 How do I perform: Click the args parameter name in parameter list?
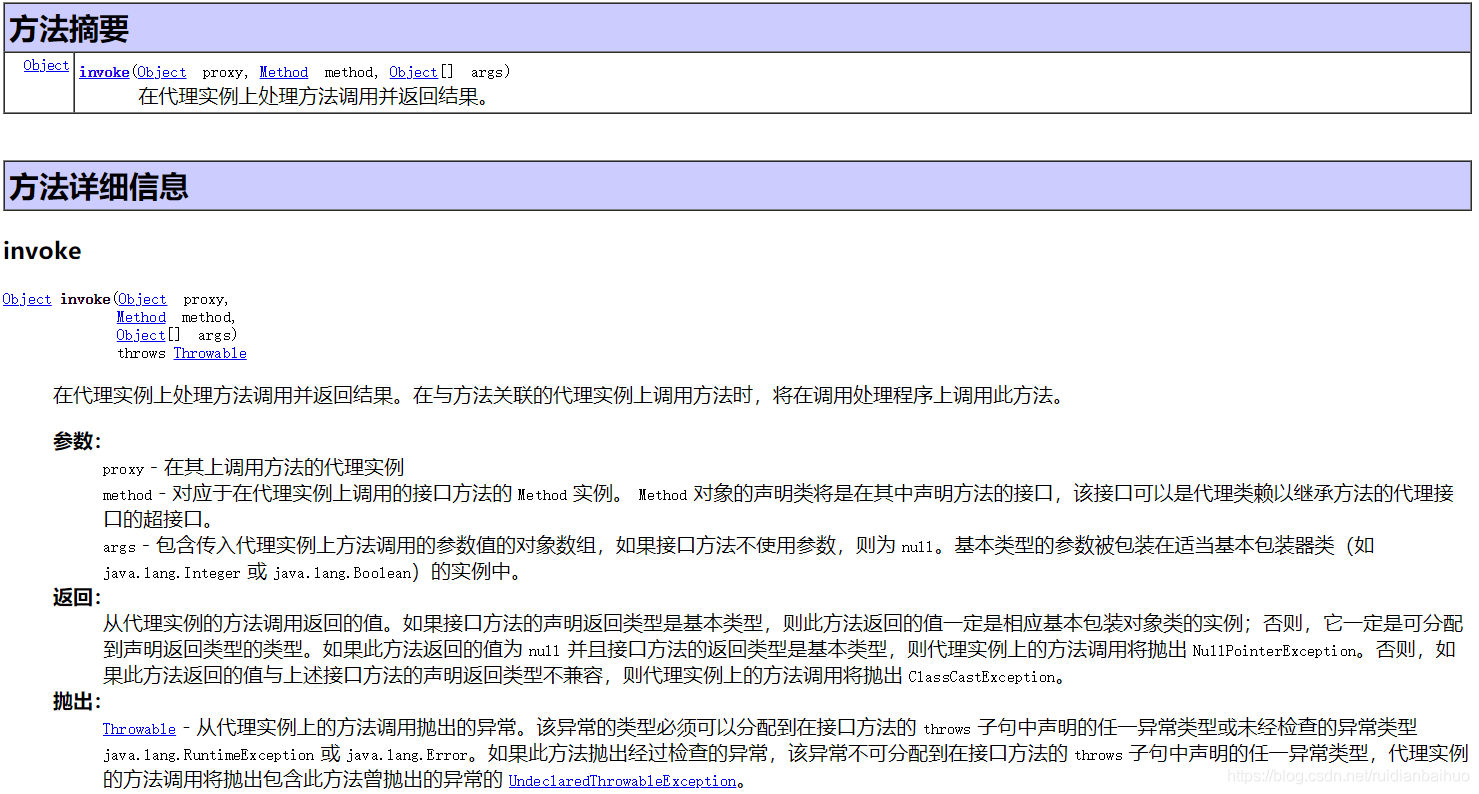tap(119, 547)
